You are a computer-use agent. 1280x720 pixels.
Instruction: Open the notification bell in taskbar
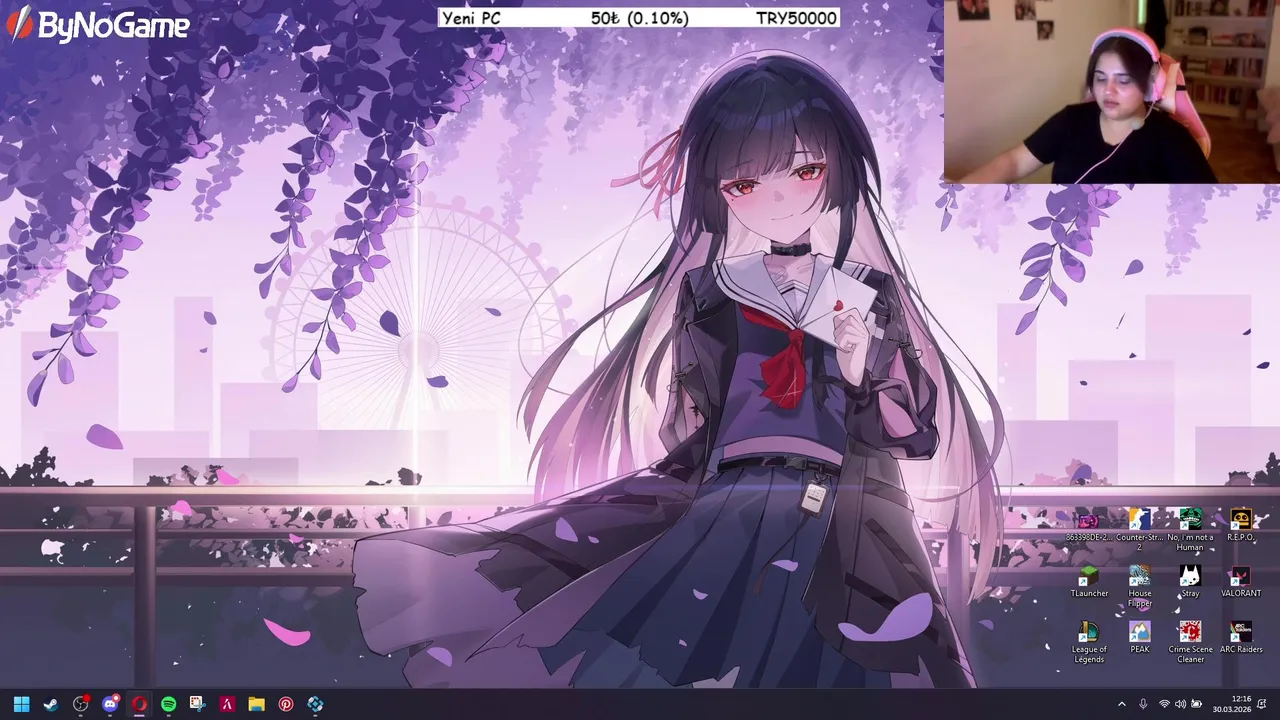point(1263,704)
